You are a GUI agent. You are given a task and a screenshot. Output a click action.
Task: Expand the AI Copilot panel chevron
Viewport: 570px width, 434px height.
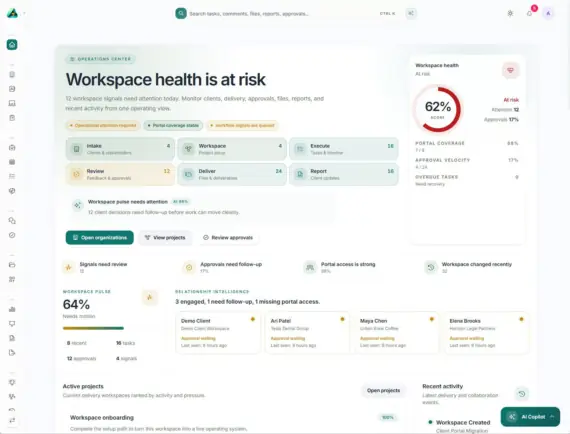(552, 417)
